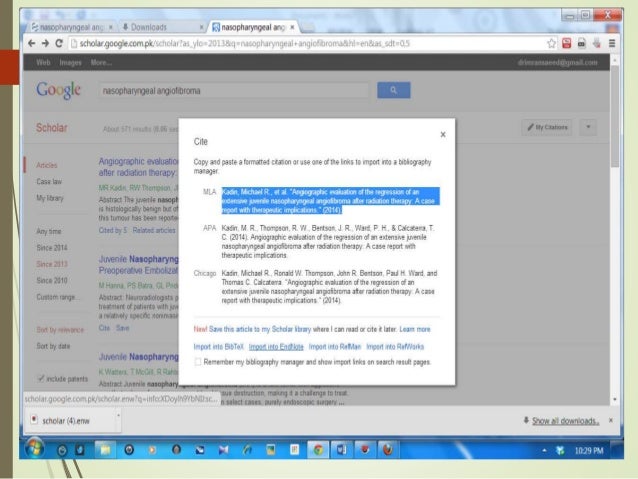Tick the Remember my bibliography manager checkbox
This screenshot has width=638, height=479.
pyautogui.click(x=198, y=362)
